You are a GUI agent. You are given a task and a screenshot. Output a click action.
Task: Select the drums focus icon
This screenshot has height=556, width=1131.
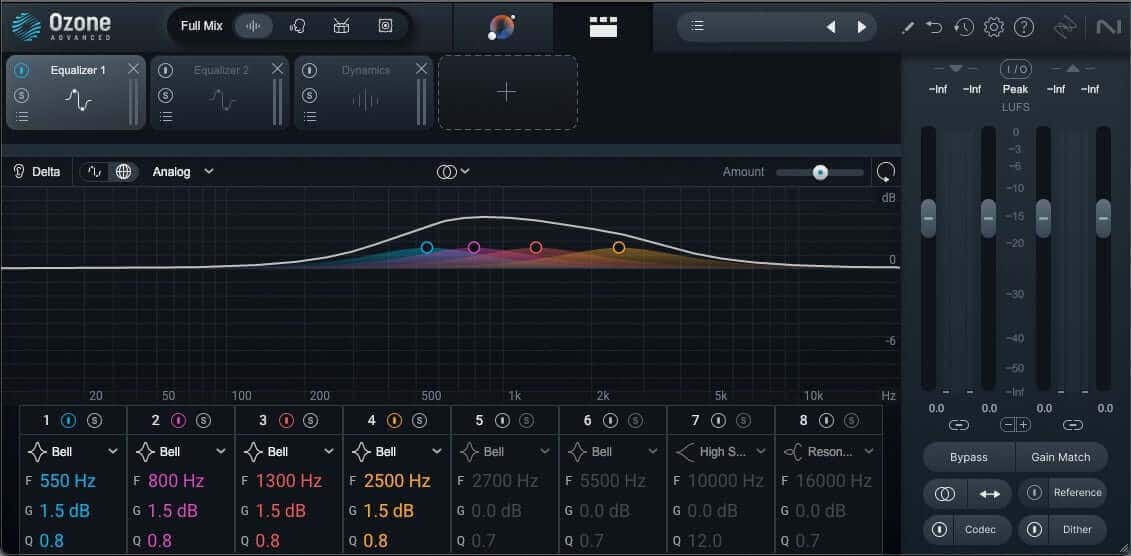341,26
